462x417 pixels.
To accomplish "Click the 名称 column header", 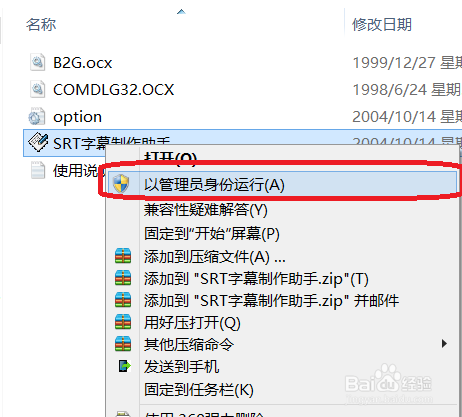I will pyautogui.click(x=41, y=24).
